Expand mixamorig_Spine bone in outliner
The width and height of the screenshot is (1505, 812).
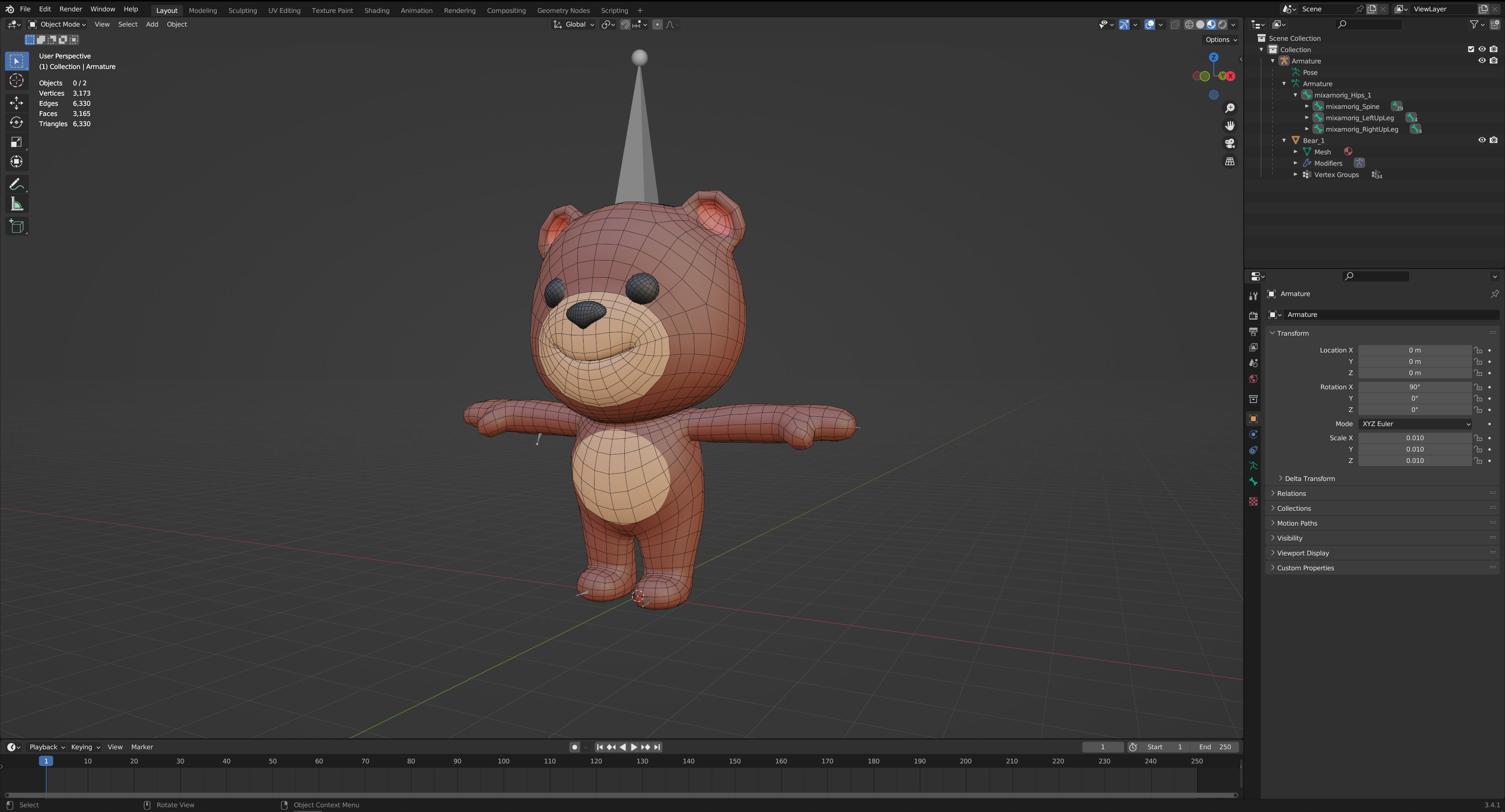click(x=1307, y=106)
